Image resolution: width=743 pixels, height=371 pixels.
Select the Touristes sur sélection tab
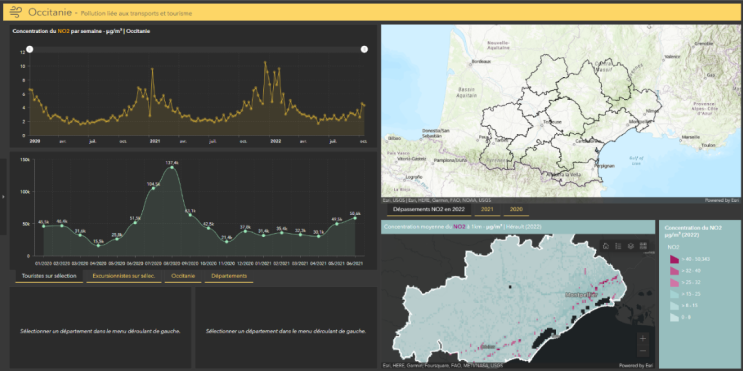click(49, 276)
